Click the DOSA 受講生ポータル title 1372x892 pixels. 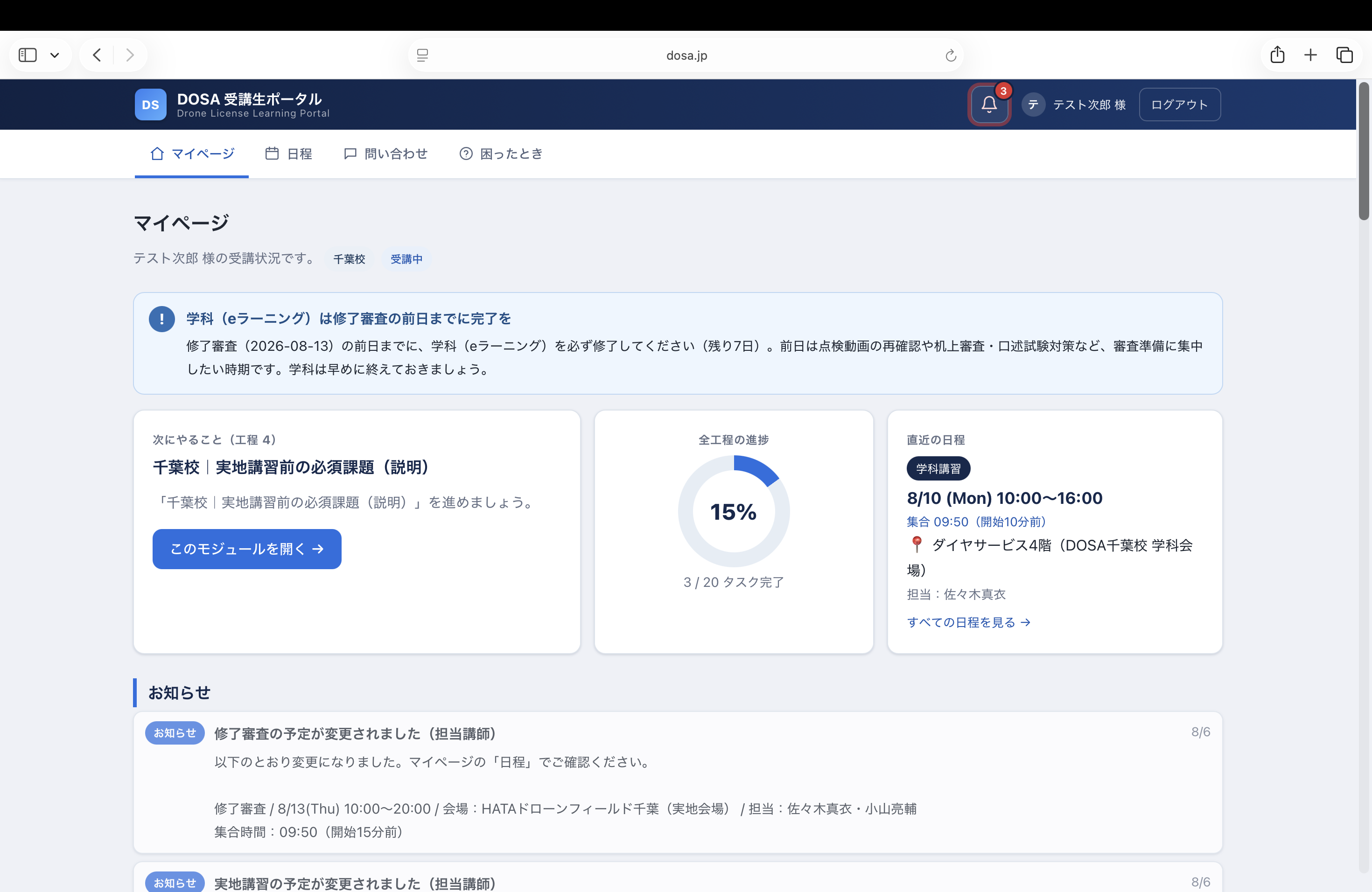coord(249,98)
